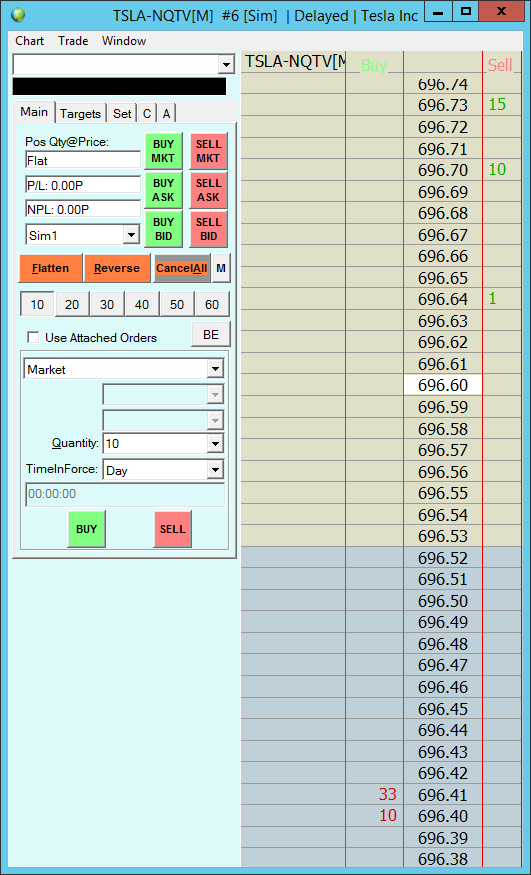This screenshot has height=875, width=531.
Task: Select quantity preset 20
Action: (72, 305)
